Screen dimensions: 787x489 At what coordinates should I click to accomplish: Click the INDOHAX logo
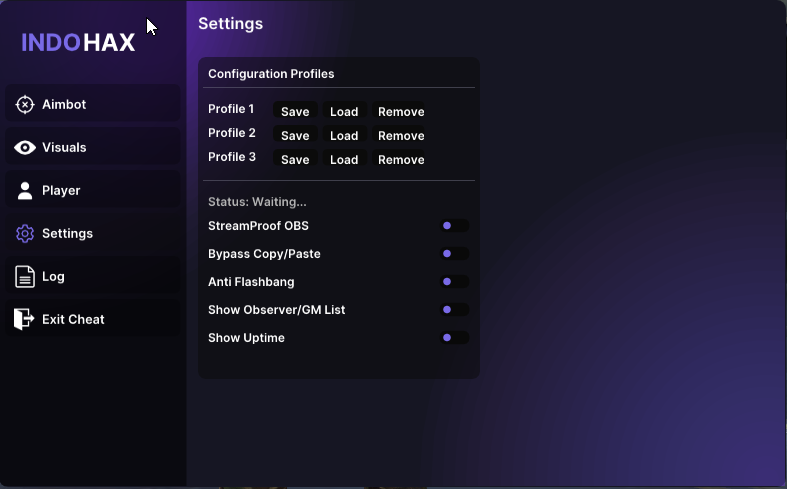click(x=78, y=43)
